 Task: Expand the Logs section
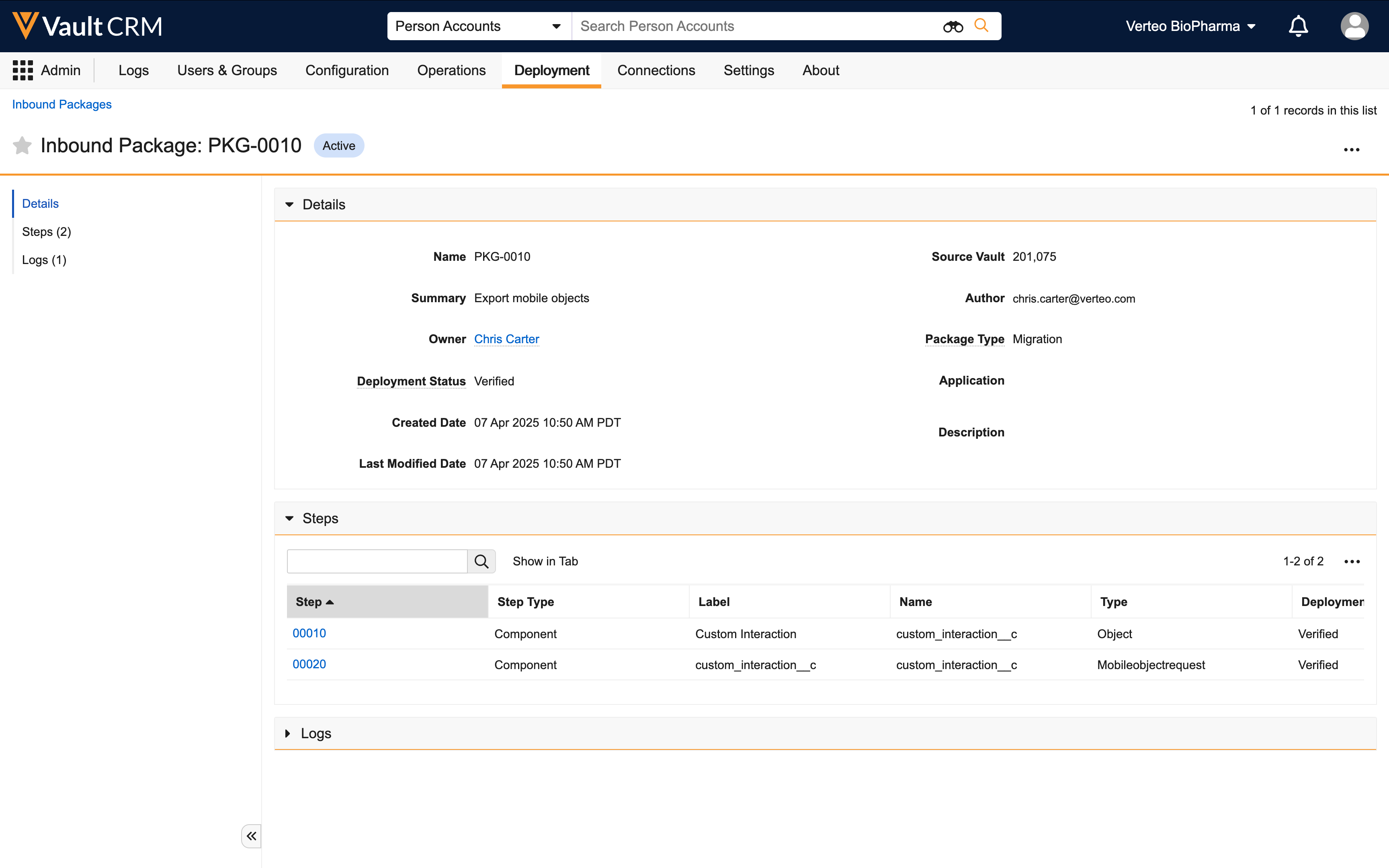tap(288, 734)
